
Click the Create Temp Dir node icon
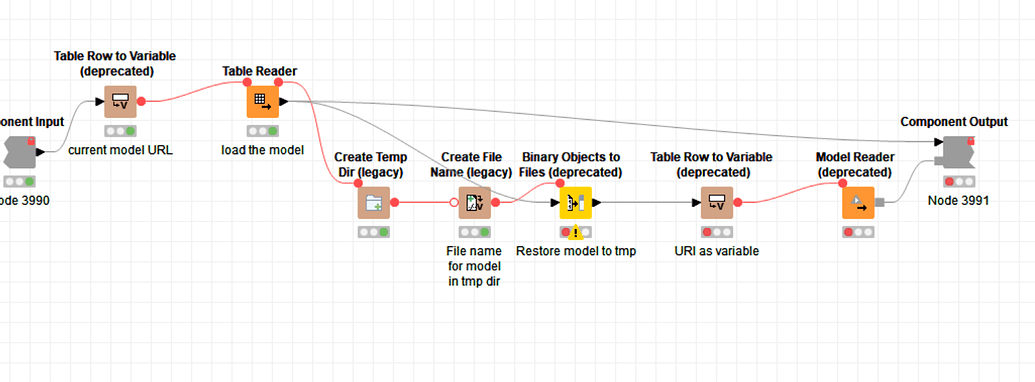tap(374, 203)
